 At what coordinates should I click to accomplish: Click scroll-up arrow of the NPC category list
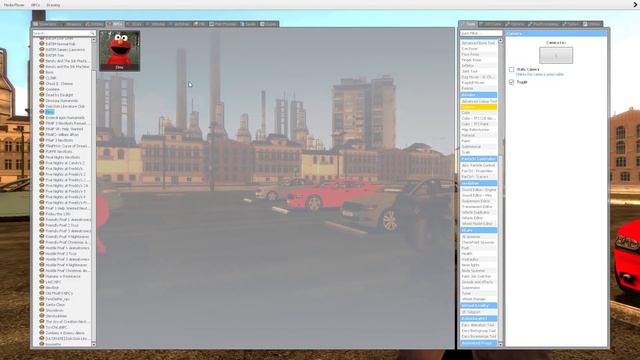click(x=93, y=40)
